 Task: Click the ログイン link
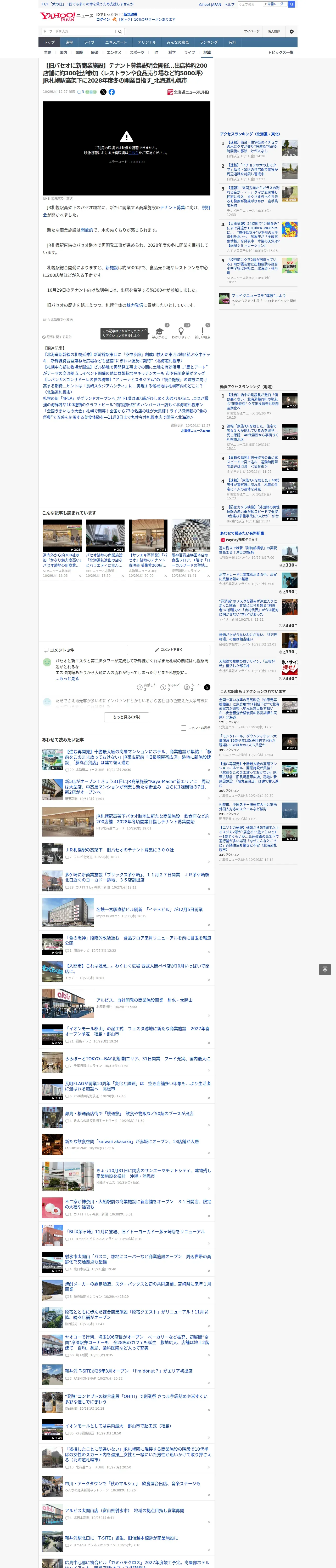103,20
